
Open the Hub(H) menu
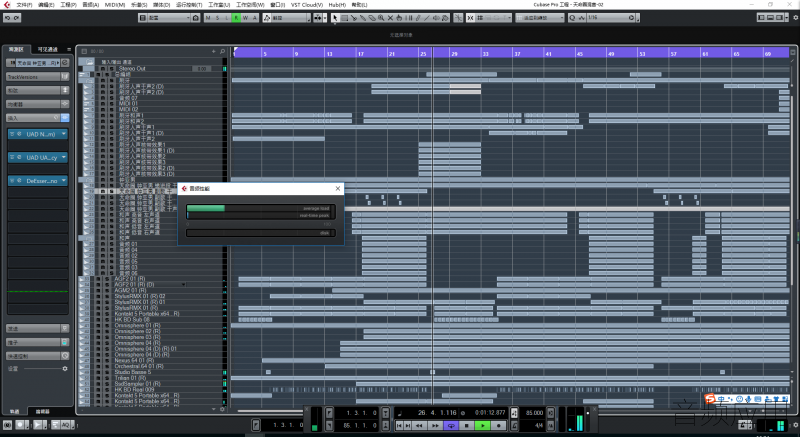pyautogui.click(x=337, y=5)
